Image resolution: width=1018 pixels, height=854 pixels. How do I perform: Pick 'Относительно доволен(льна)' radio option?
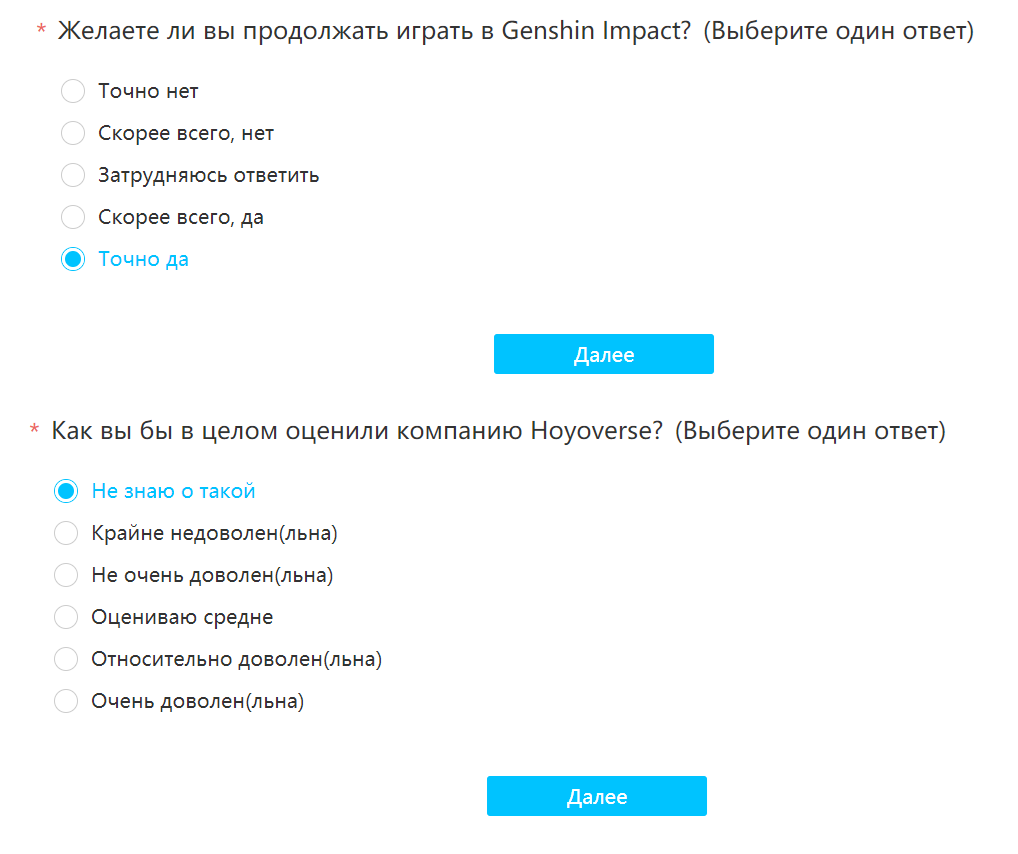click(66, 659)
